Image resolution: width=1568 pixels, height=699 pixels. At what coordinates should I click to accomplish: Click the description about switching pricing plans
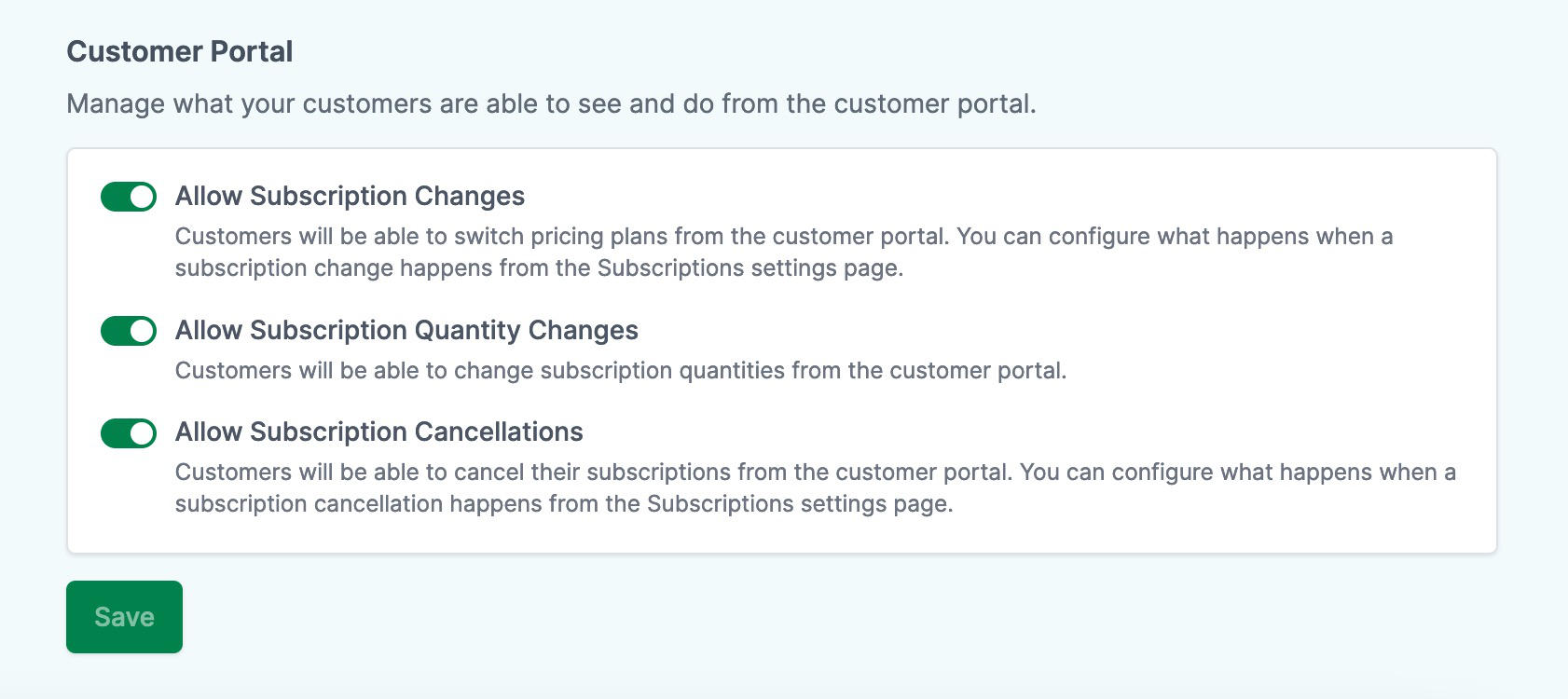point(784,252)
